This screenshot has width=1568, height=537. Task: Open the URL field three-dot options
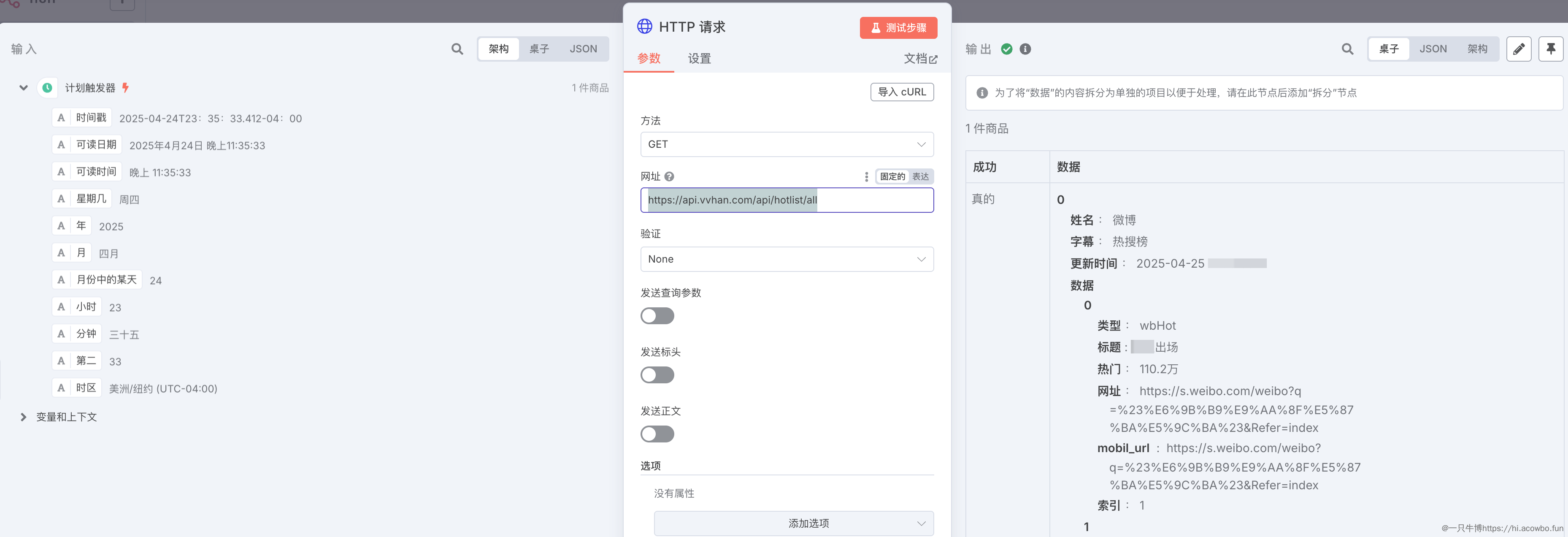866,176
